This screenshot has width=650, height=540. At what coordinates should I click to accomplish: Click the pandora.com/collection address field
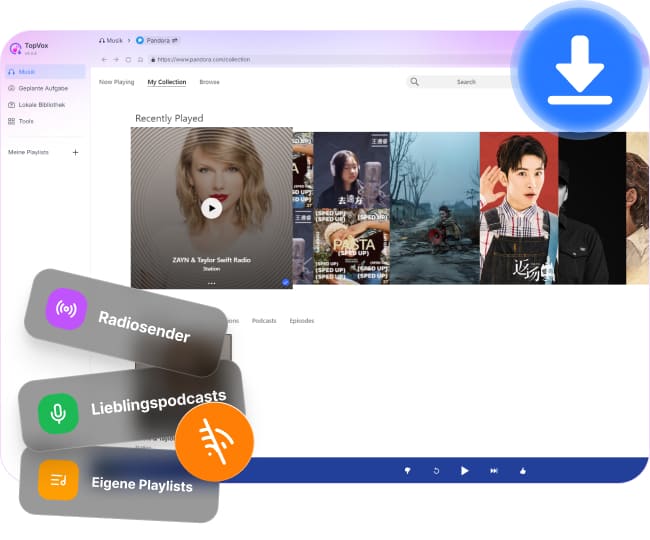tap(327, 60)
